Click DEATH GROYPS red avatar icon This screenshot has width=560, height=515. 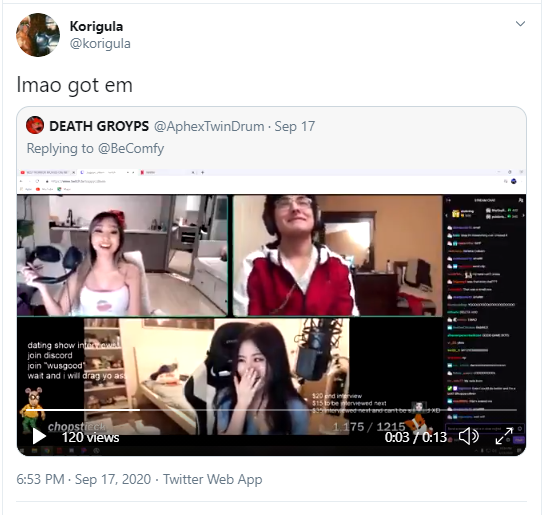click(35, 125)
